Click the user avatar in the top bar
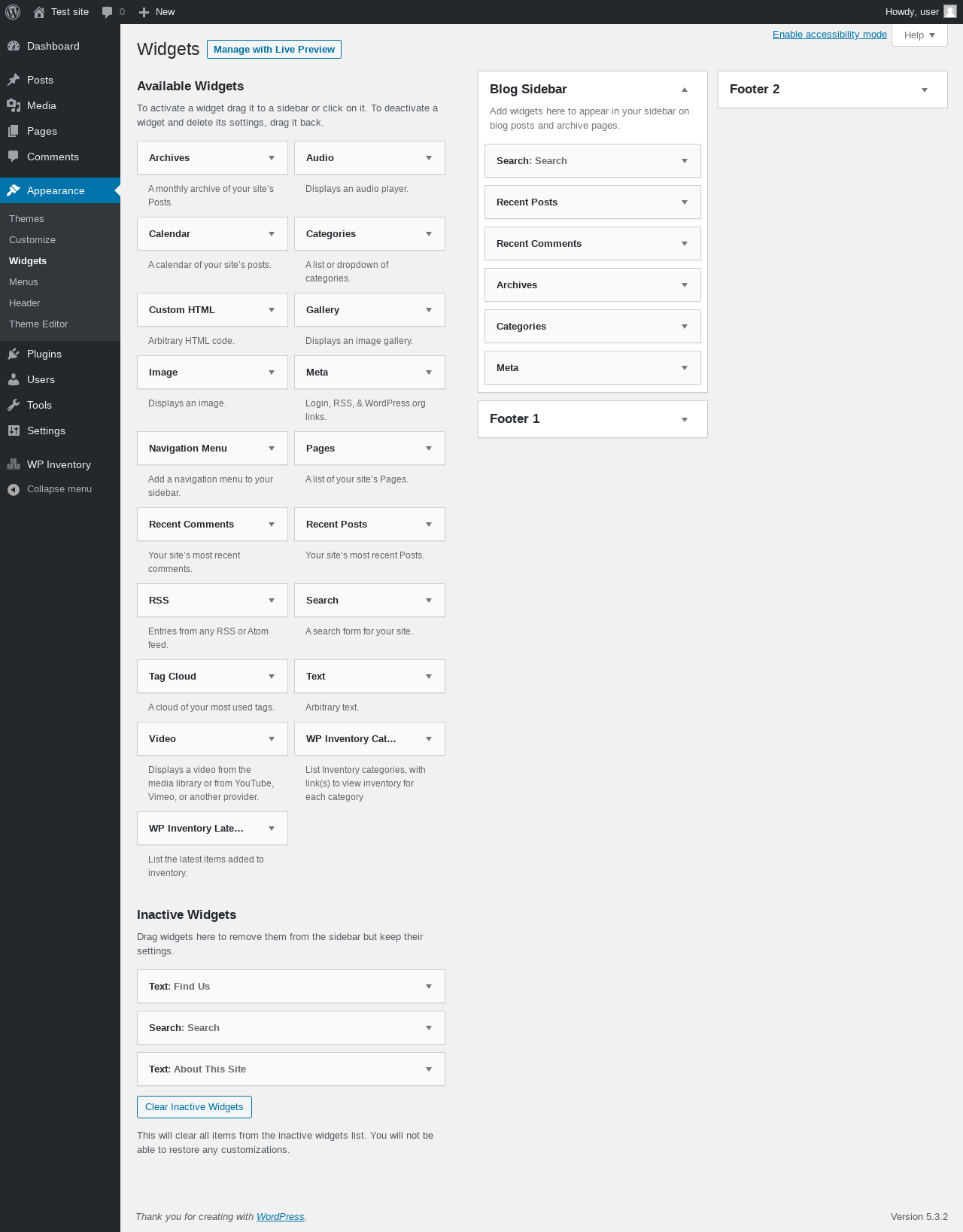The image size is (963, 1232). 950,11
